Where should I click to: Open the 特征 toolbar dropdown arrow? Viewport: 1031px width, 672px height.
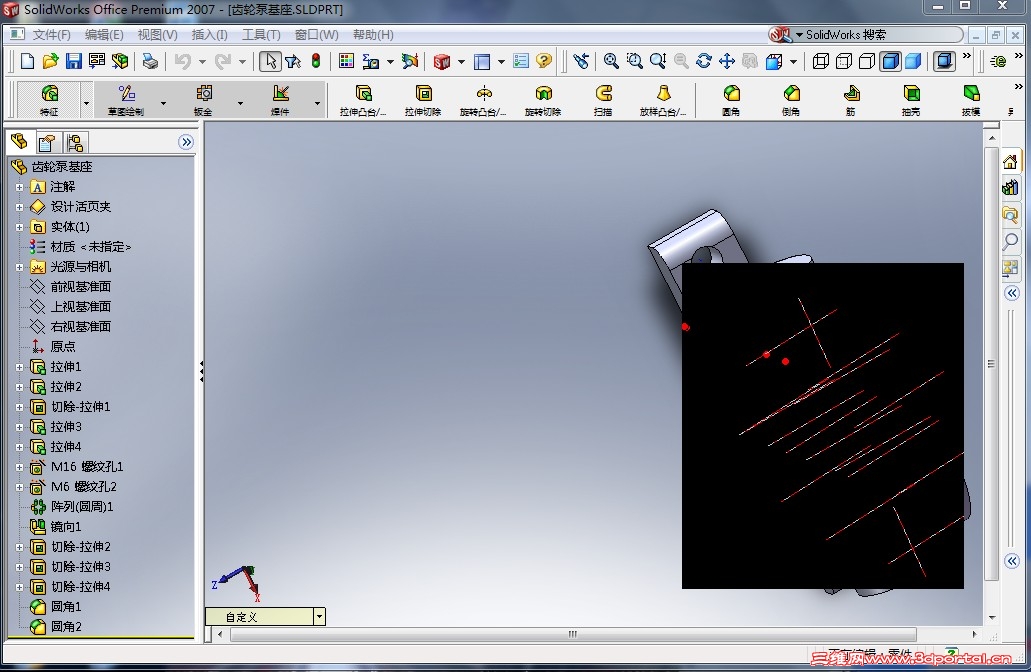[86, 103]
